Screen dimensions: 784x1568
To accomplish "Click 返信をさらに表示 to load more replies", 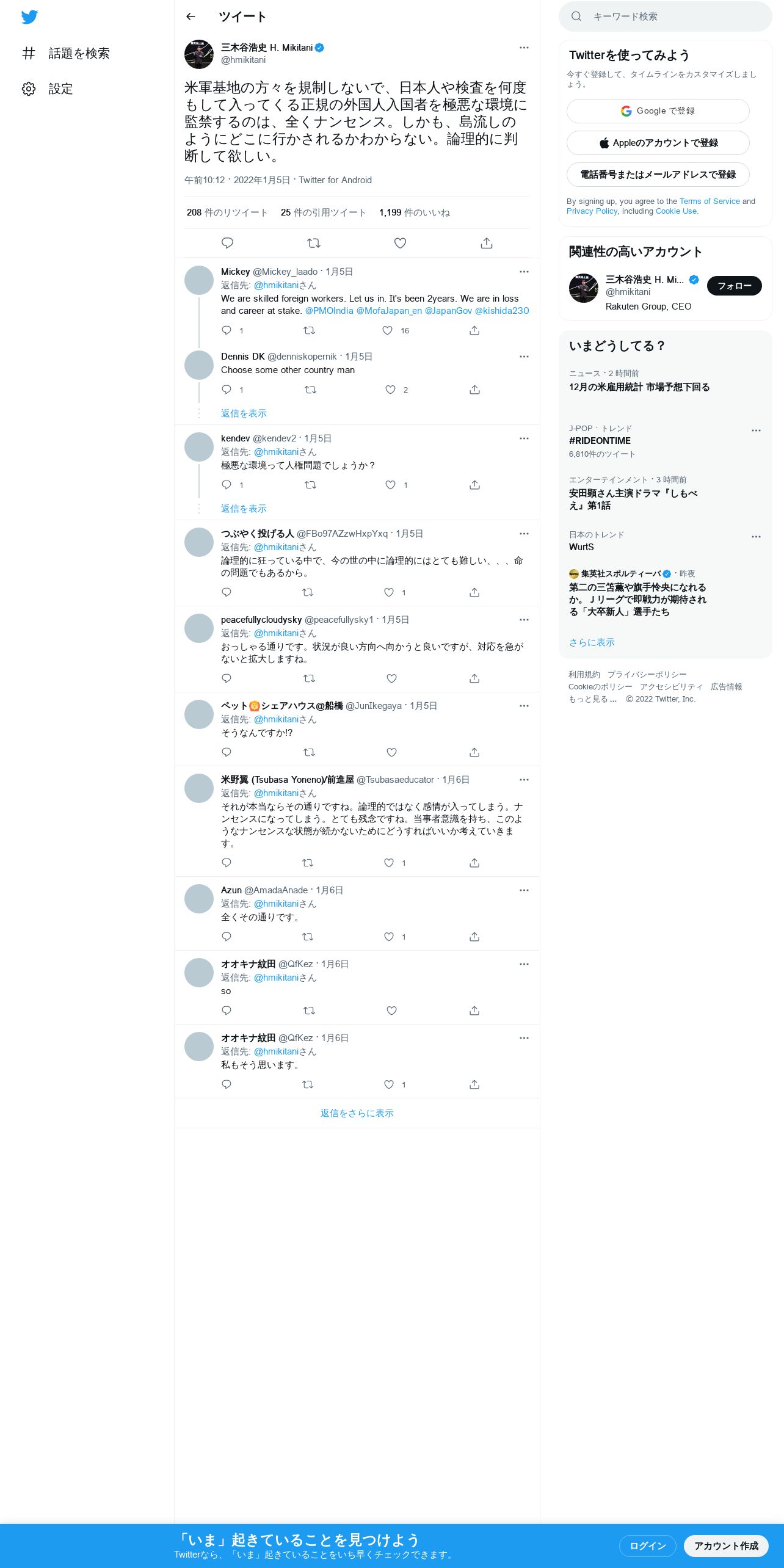I will [x=357, y=1113].
